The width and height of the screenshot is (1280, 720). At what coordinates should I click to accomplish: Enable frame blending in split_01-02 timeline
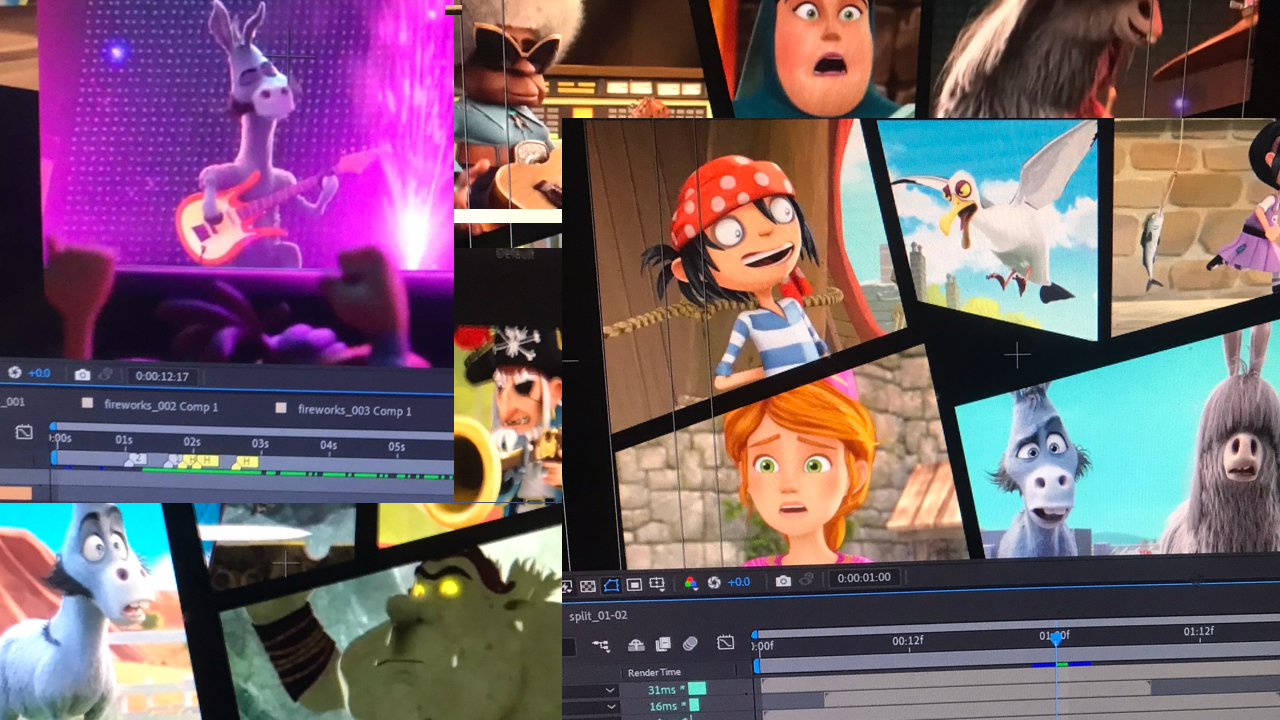[x=662, y=644]
